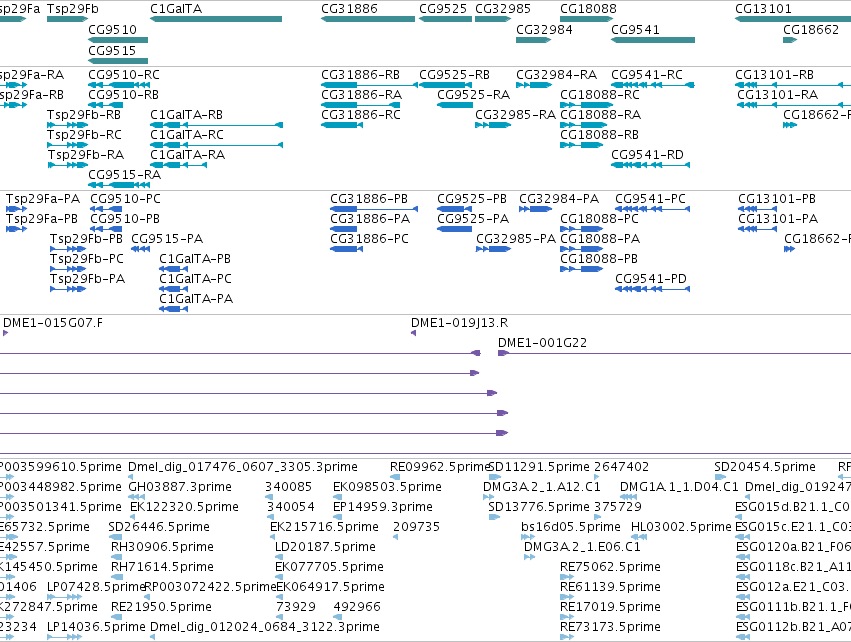This screenshot has height=642, width=851.
Task: Select transcript CG18088-RB
Action: pyautogui.click(x=582, y=145)
